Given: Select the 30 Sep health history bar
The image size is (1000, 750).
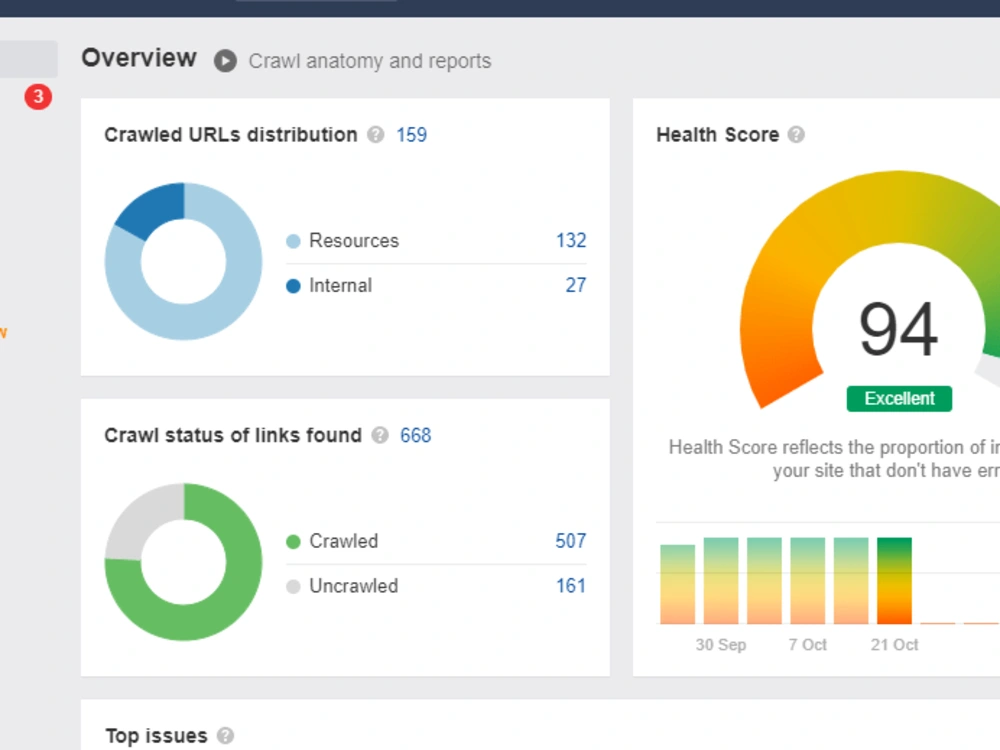Looking at the screenshot, I should (721, 580).
